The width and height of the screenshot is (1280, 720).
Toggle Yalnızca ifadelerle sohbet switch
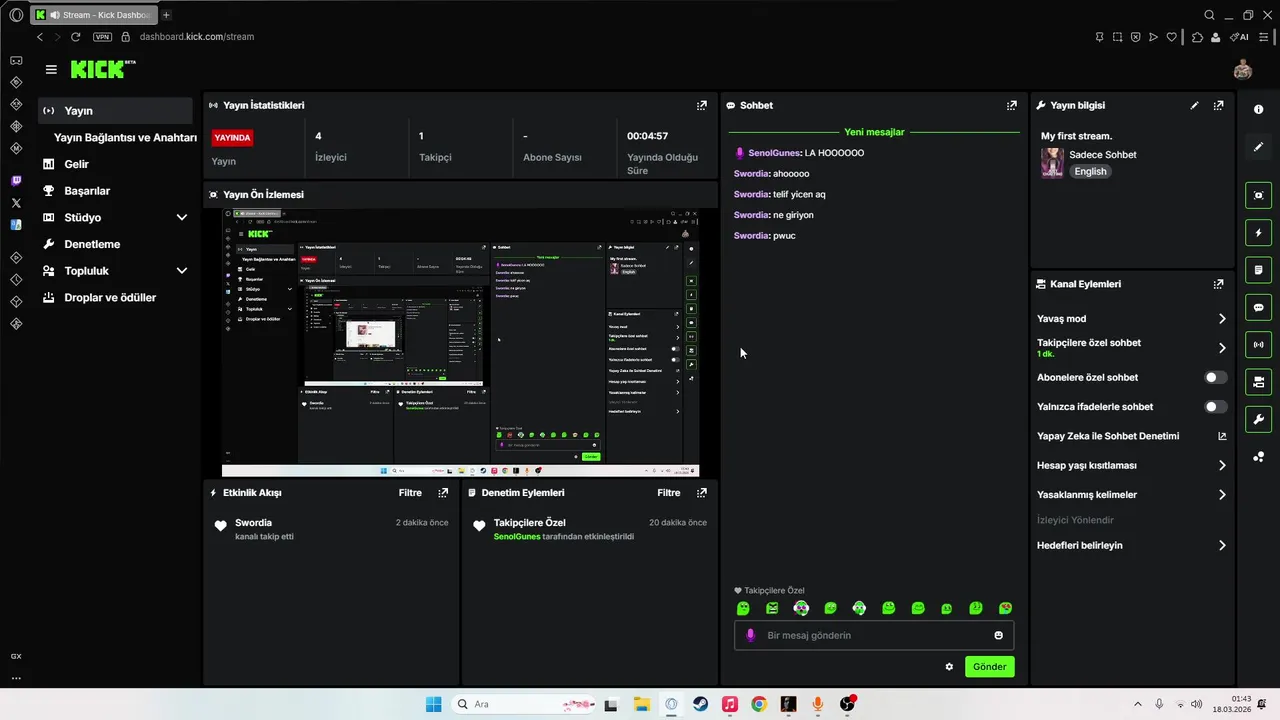point(1215,407)
